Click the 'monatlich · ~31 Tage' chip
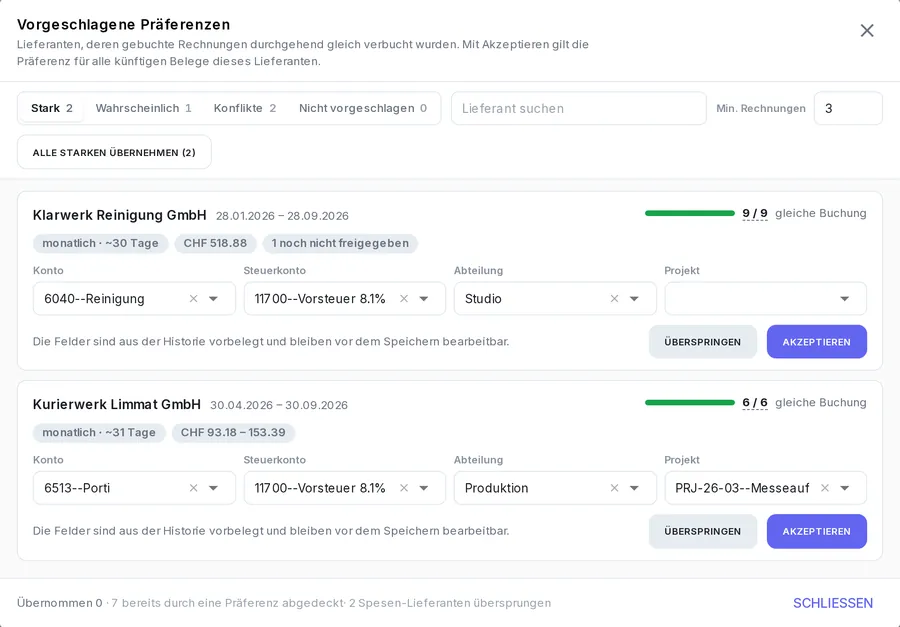This screenshot has width=900, height=627. click(x=99, y=432)
